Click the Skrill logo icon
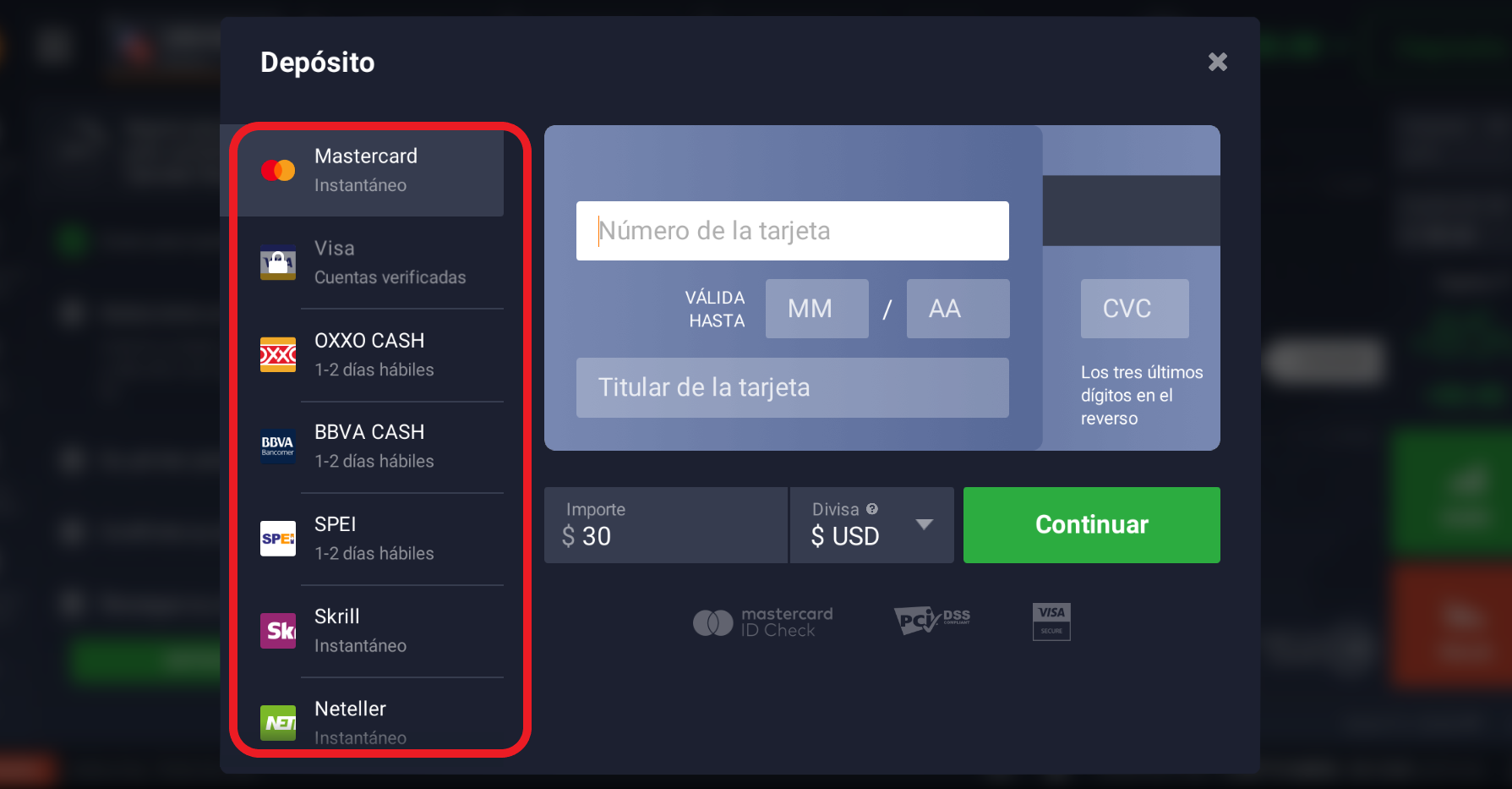1512x789 pixels. pos(278,631)
